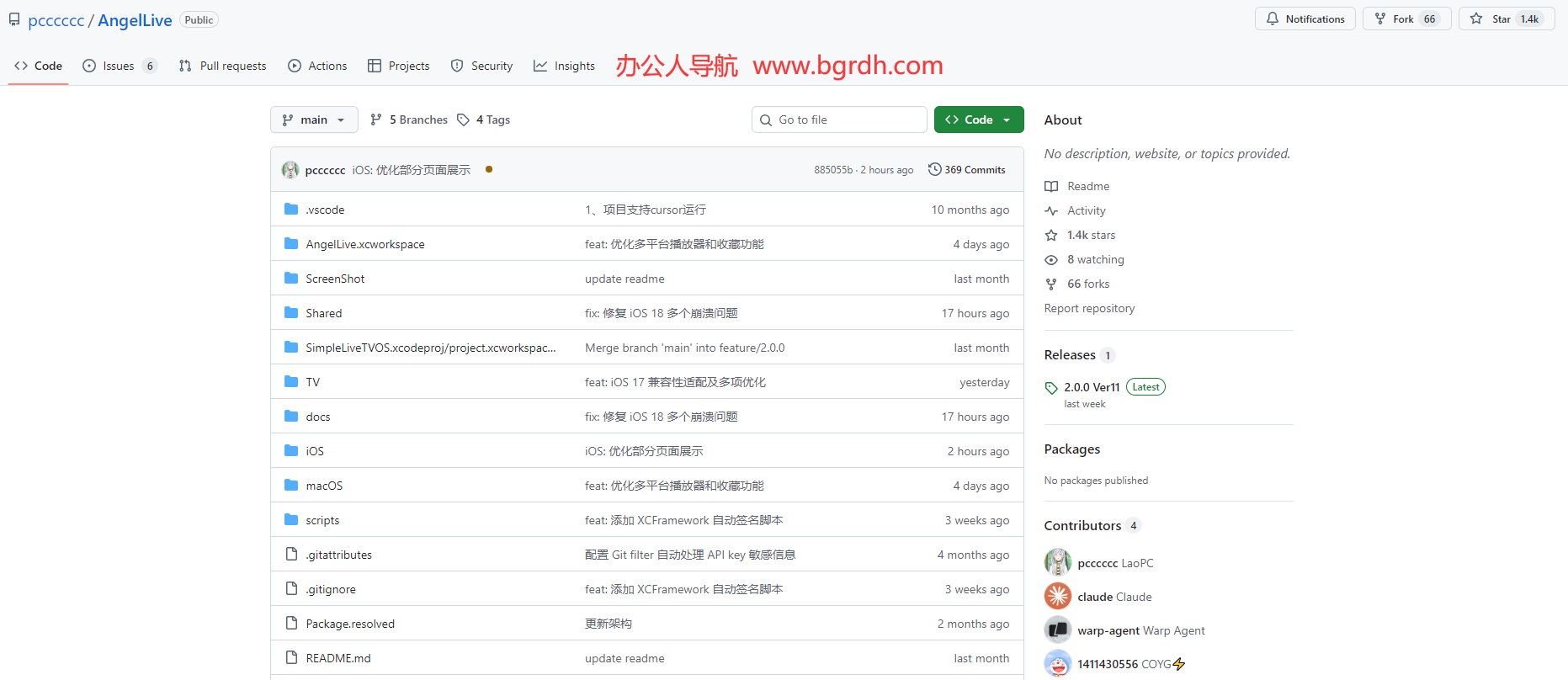The width and height of the screenshot is (1568, 680).
Task: Click the claude contributor avatar
Action: pyautogui.click(x=1058, y=596)
